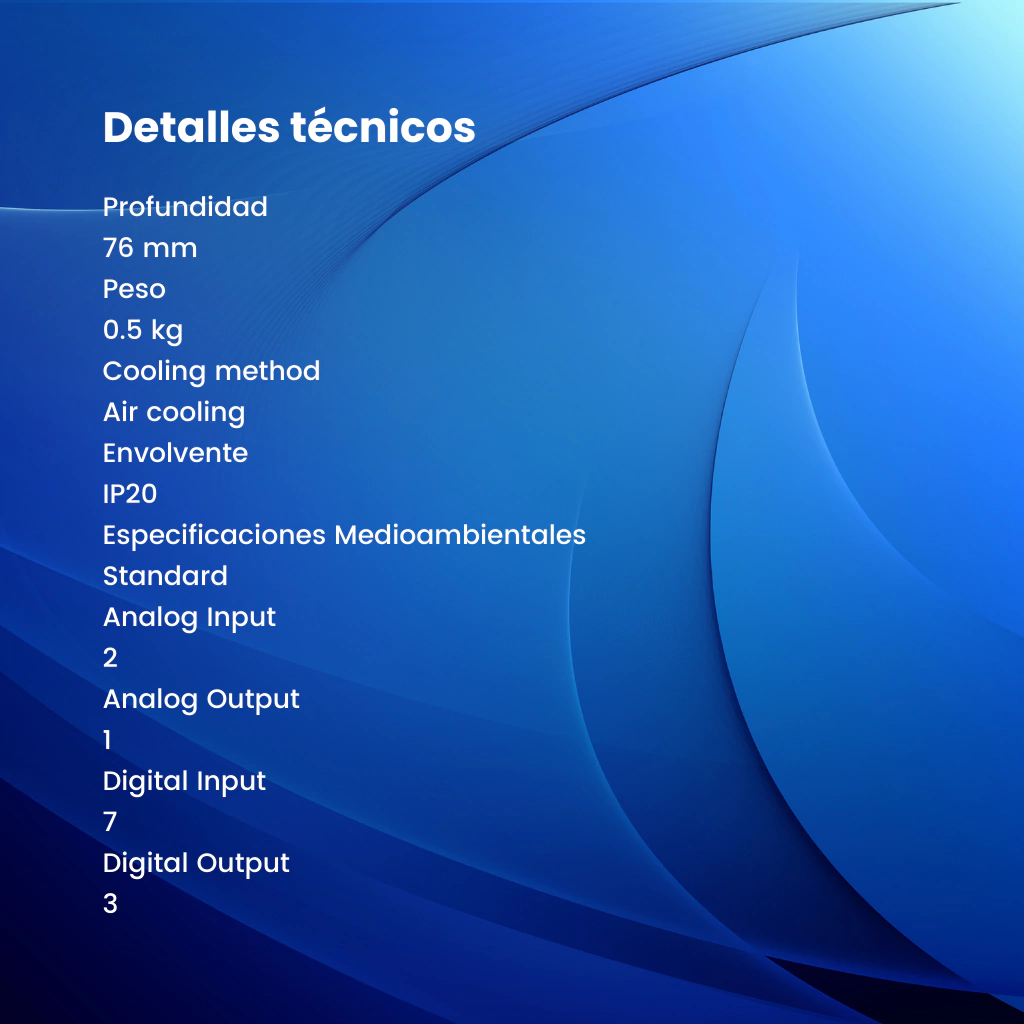Image resolution: width=1024 pixels, height=1024 pixels.
Task: Select the Digital Input label
Action: pyautogui.click(x=184, y=781)
